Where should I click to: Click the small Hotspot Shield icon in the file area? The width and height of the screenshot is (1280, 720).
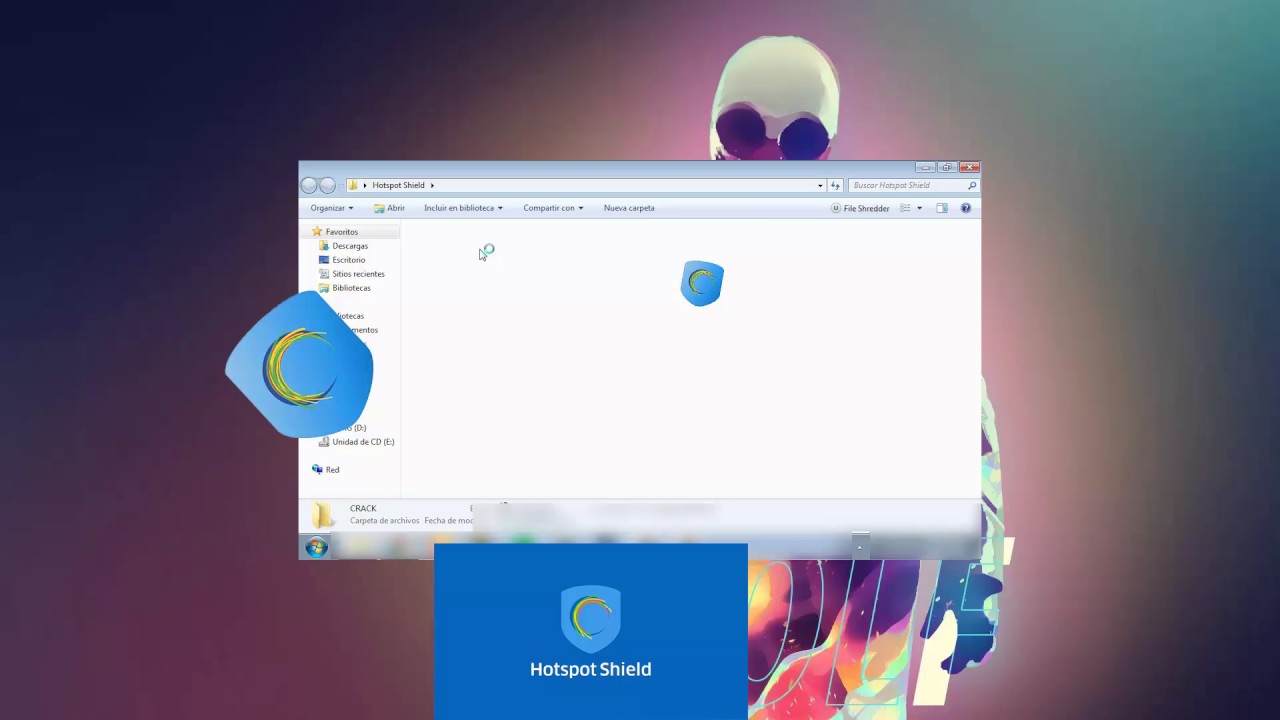(x=702, y=283)
